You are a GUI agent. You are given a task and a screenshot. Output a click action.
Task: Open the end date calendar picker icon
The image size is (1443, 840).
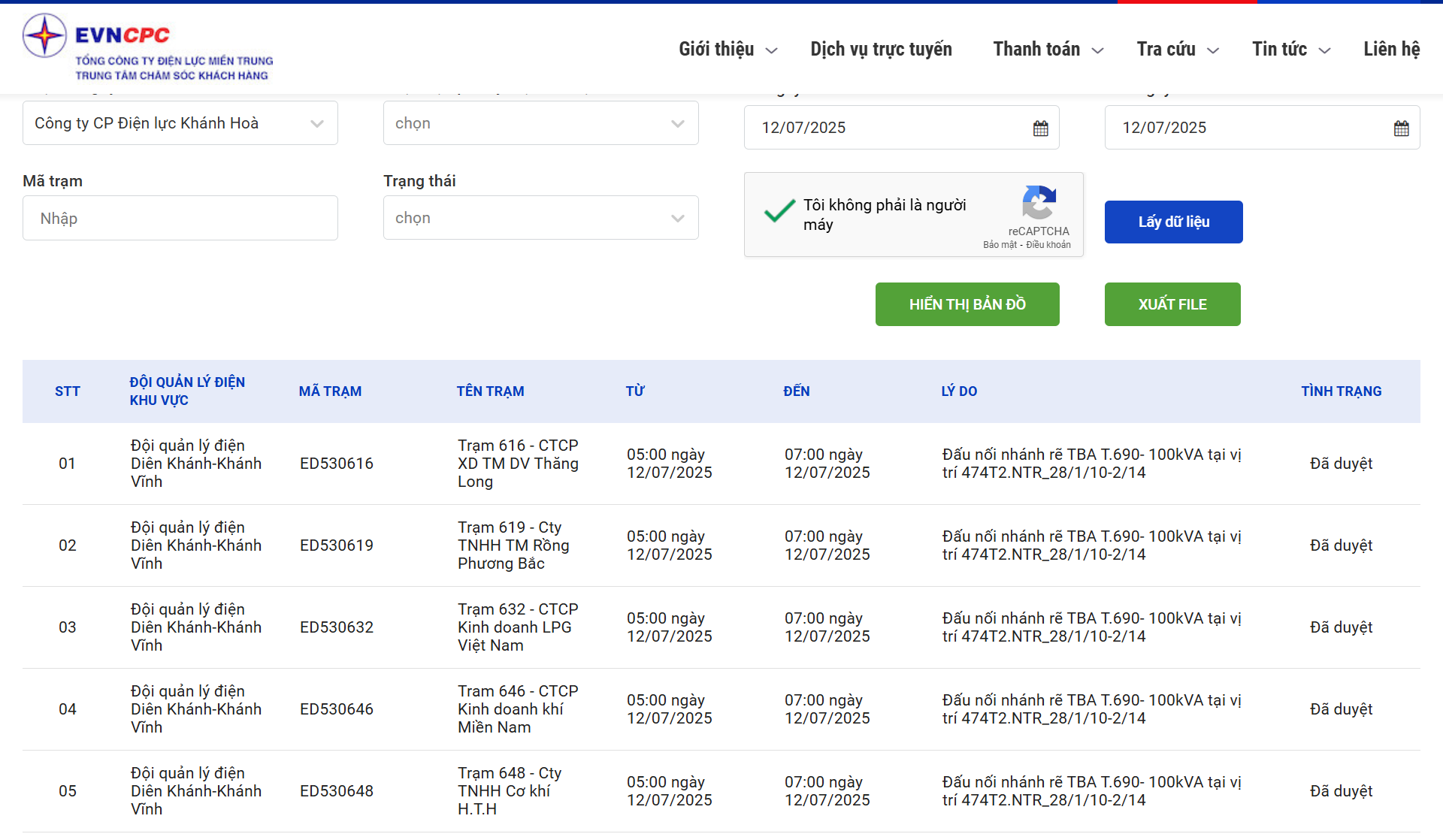coord(1401,127)
